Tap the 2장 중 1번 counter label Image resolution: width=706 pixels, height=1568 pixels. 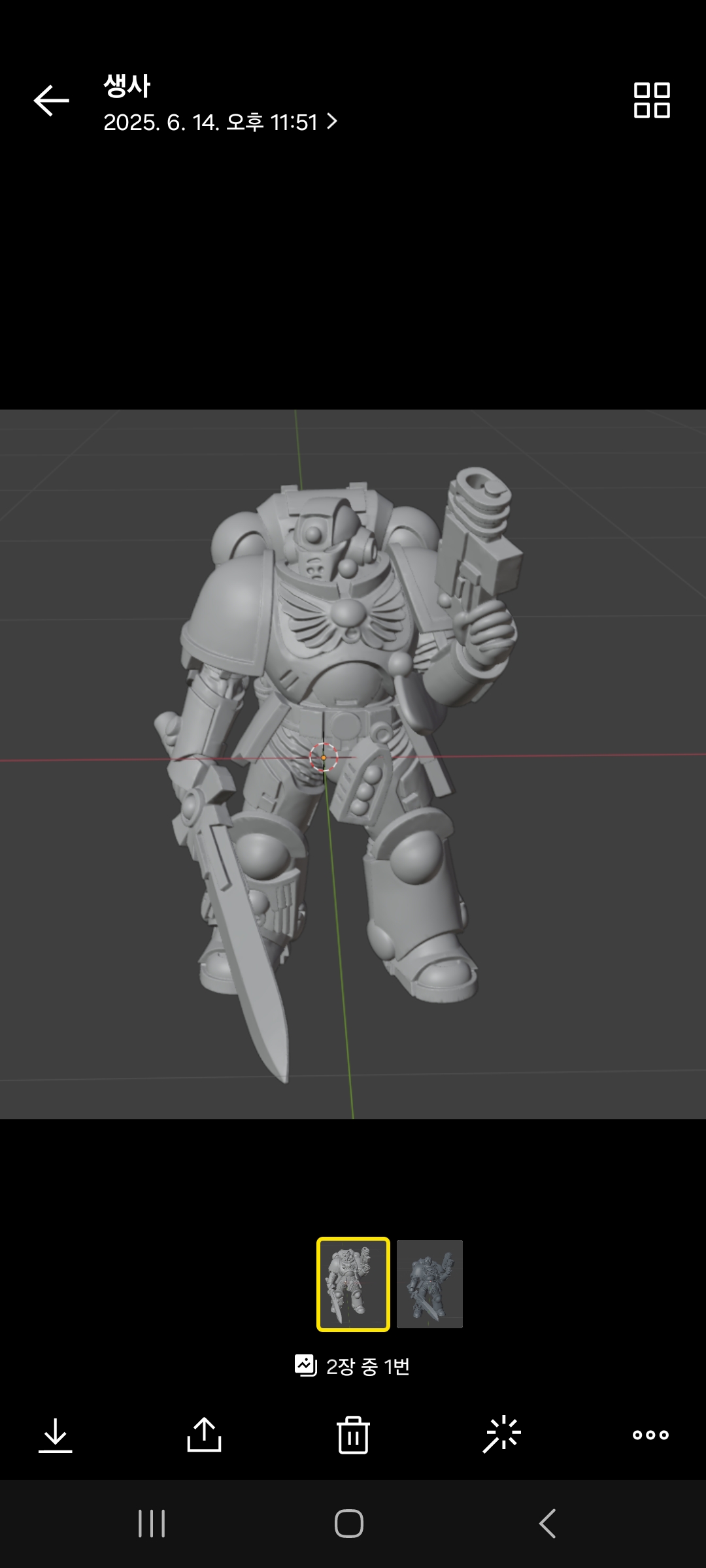[368, 1366]
